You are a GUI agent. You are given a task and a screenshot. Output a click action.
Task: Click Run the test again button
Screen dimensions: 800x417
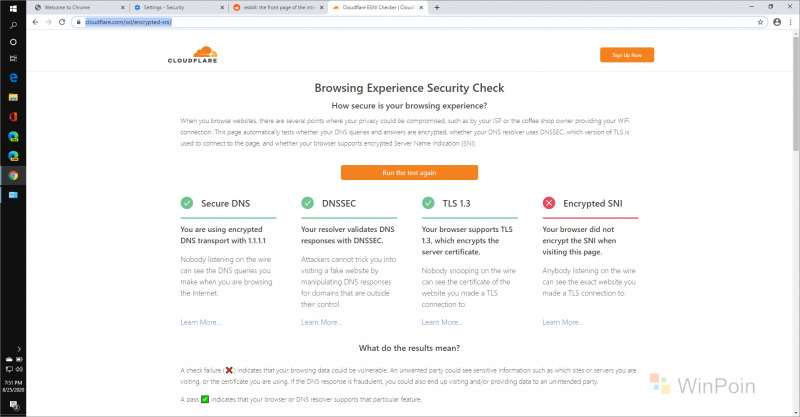click(x=409, y=173)
